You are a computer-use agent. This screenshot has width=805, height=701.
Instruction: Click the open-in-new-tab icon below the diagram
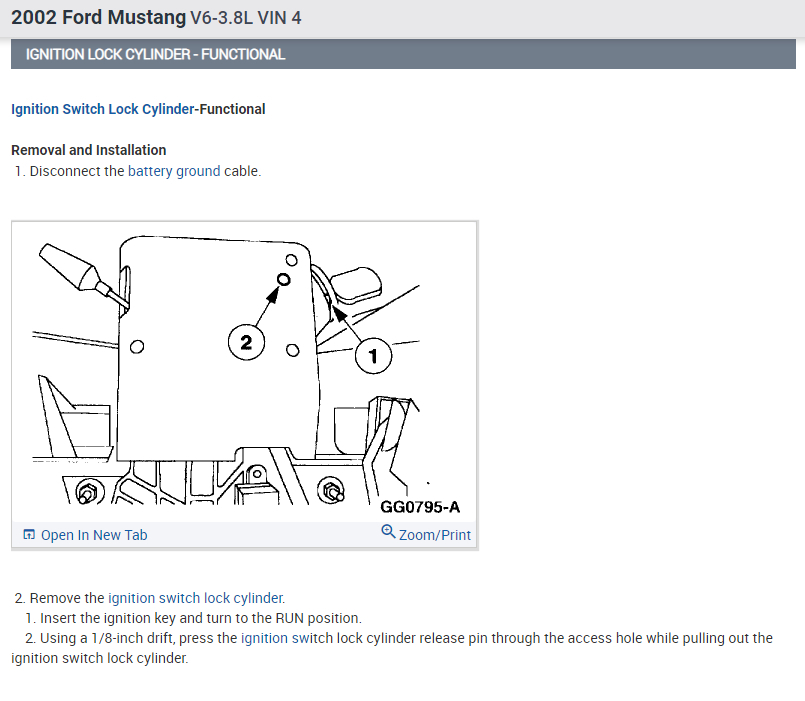(29, 535)
